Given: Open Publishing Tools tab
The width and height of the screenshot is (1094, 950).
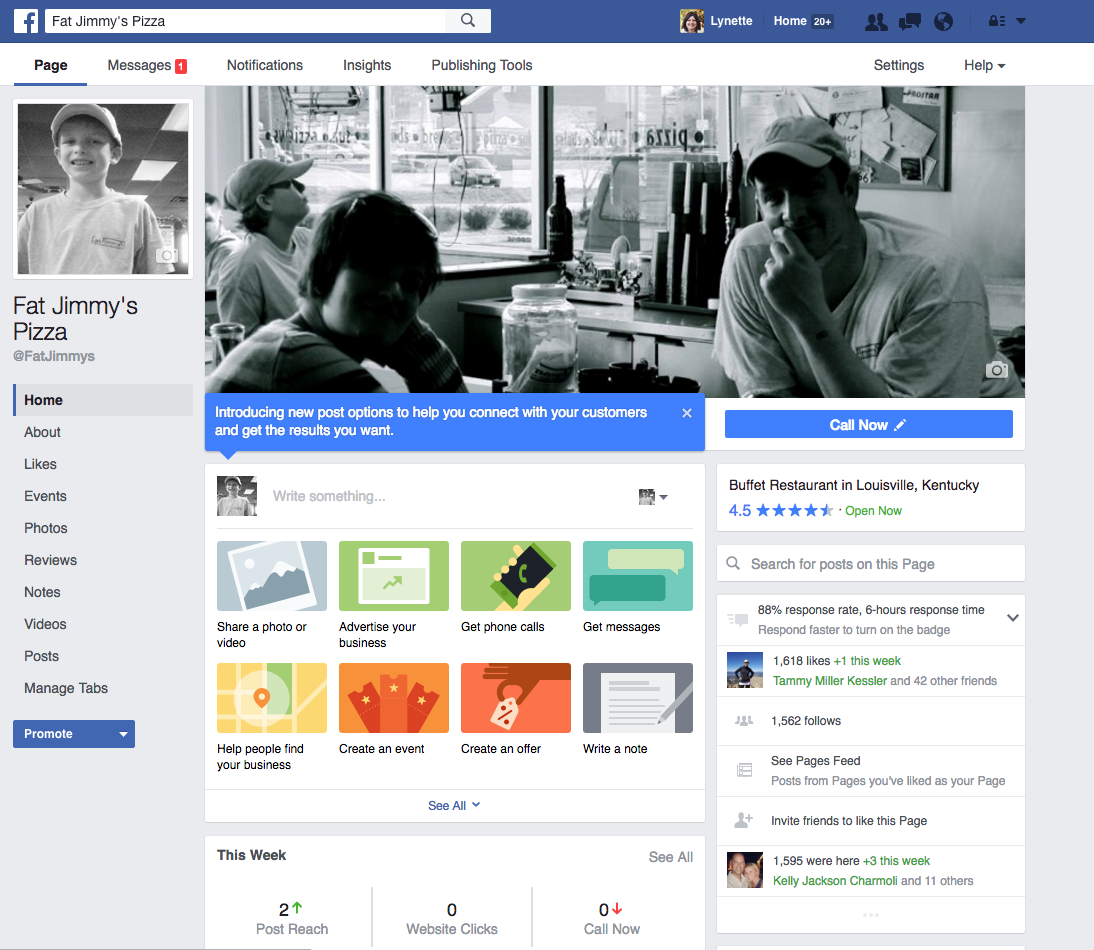Looking at the screenshot, I should (x=481, y=65).
